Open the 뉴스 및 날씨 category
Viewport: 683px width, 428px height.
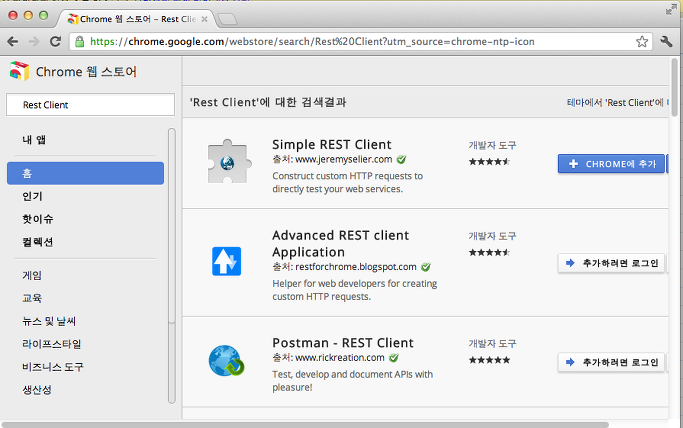(49, 321)
